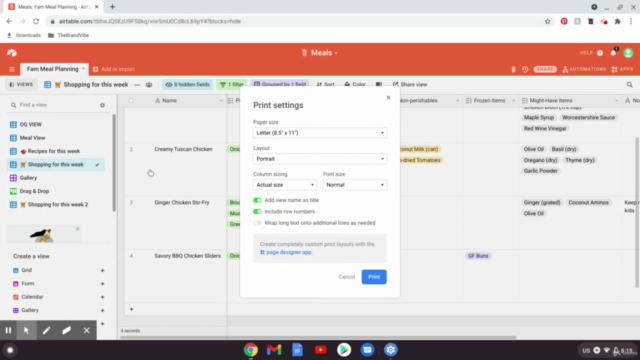Viewport: 640px width, 360px height.
Task: Add a new Grid view
Action: point(102,270)
